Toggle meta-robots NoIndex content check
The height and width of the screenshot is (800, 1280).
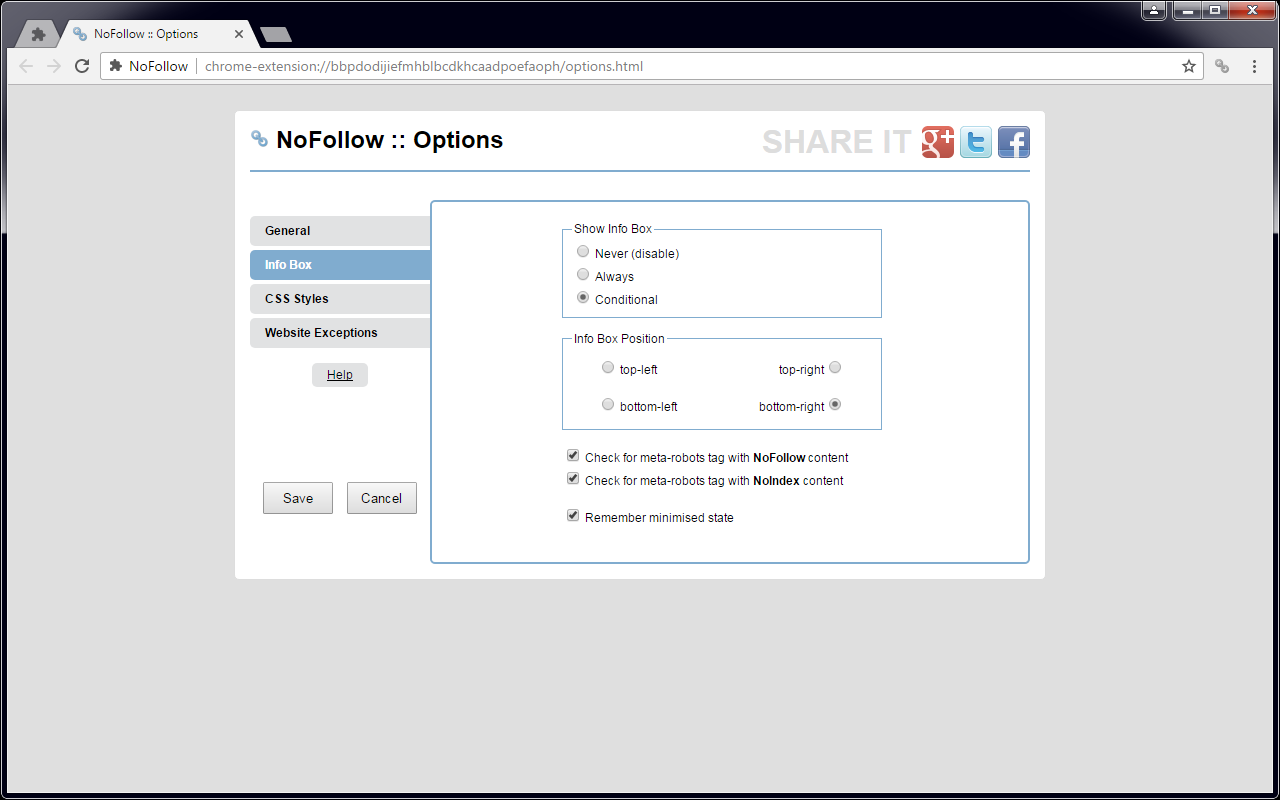[573, 479]
